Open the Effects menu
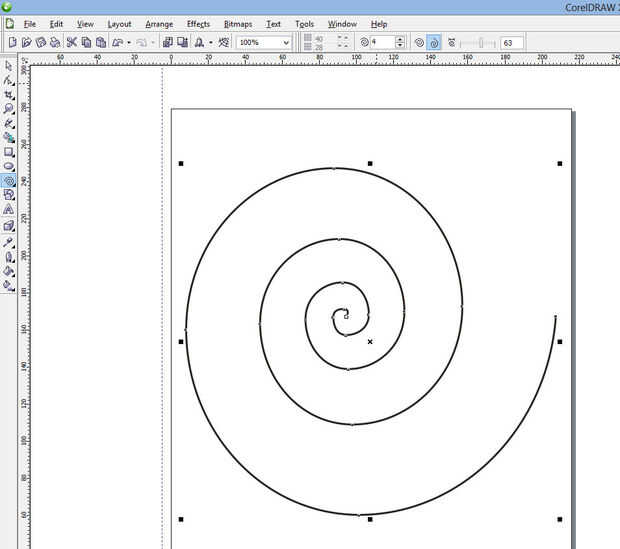Viewport: 620px width, 549px height. (x=198, y=23)
